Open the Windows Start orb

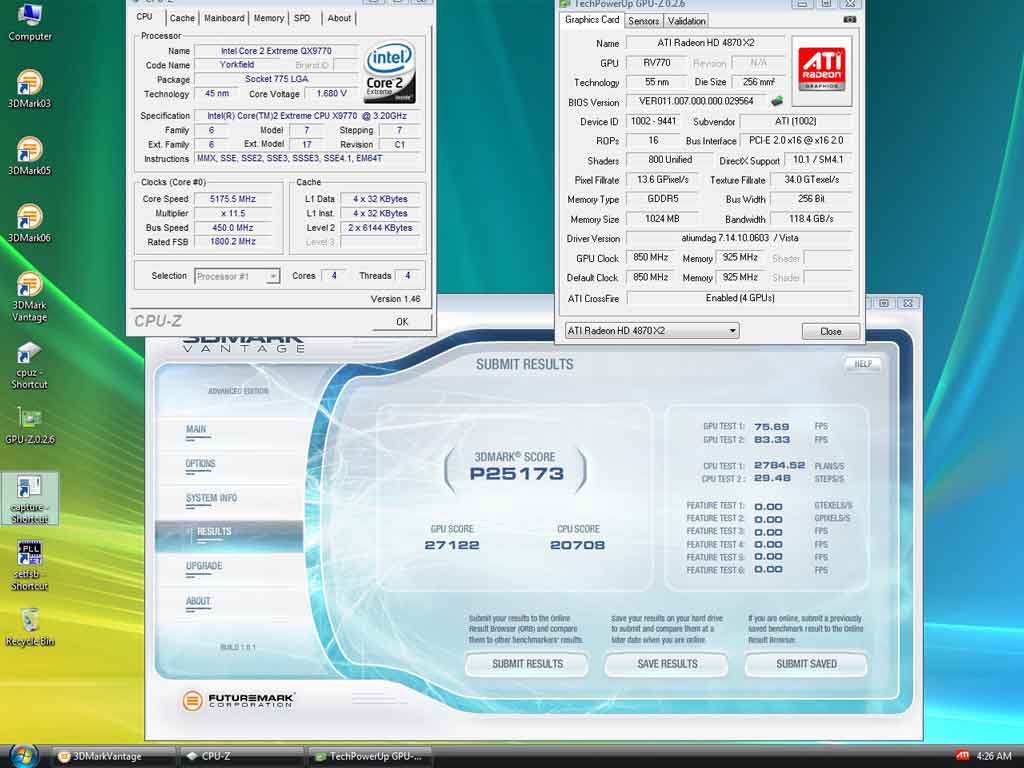pos(24,756)
